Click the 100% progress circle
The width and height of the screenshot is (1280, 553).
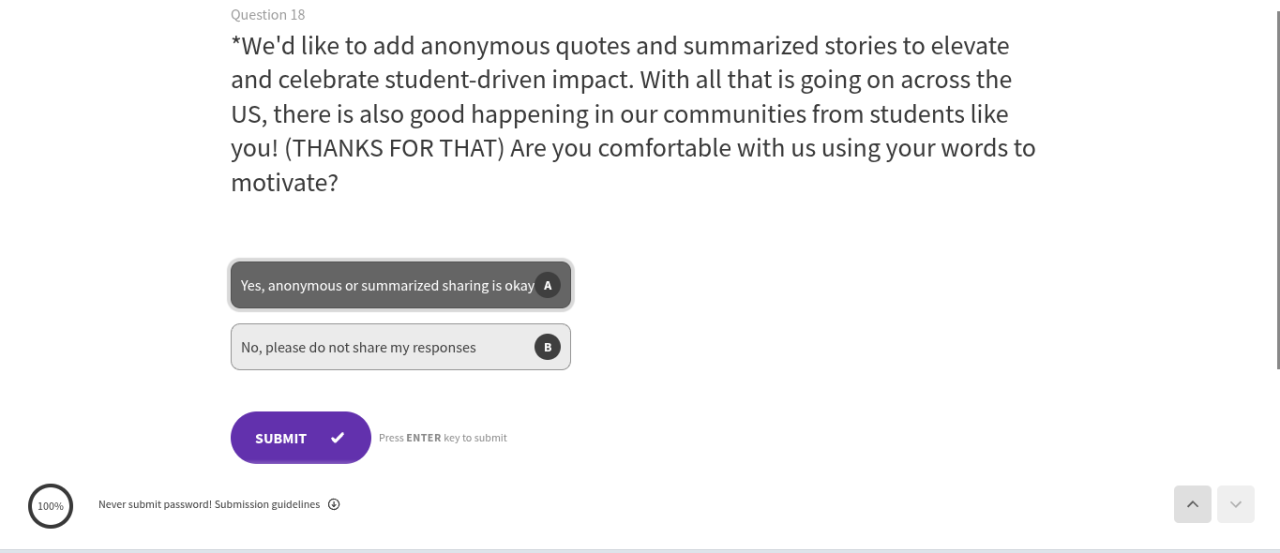click(x=51, y=506)
